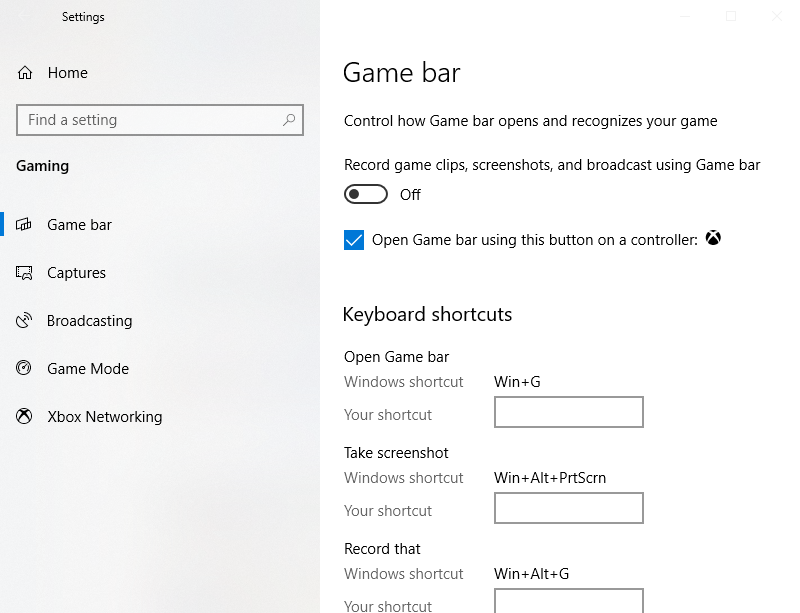Click the Take screenshot label

(x=396, y=453)
